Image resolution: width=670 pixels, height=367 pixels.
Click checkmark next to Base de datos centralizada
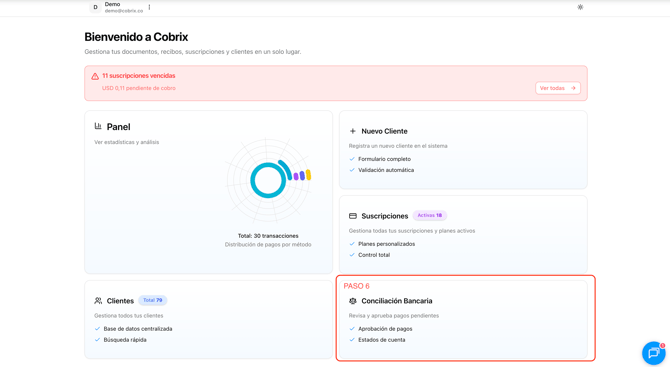tap(97, 329)
